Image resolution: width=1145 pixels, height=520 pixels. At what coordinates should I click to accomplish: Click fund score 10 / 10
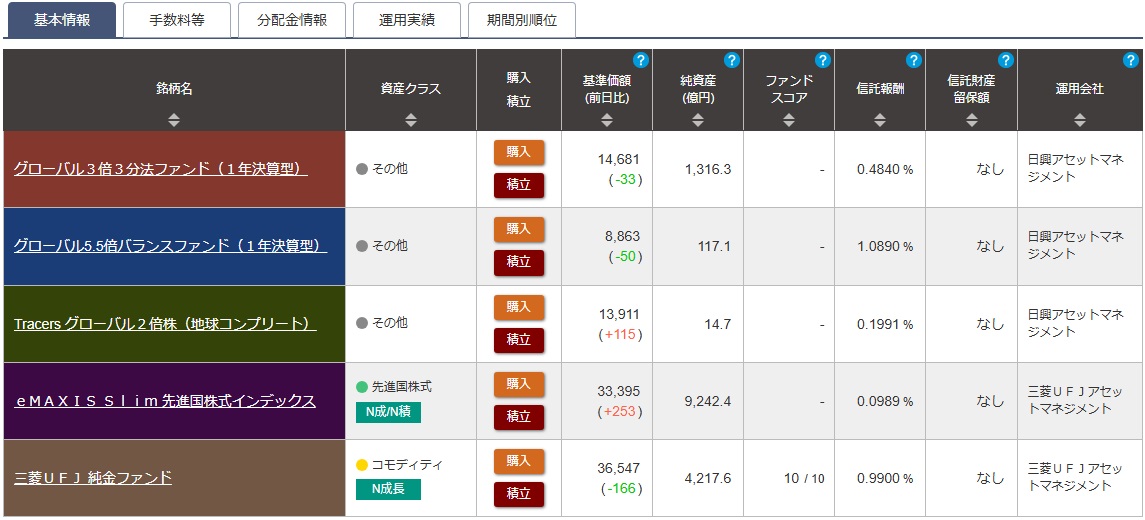[x=803, y=479]
